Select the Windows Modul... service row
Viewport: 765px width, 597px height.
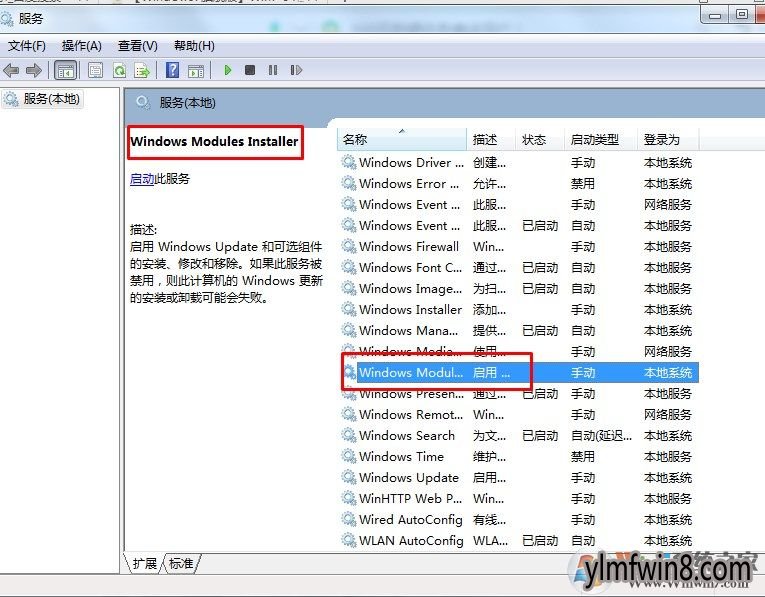(520, 373)
